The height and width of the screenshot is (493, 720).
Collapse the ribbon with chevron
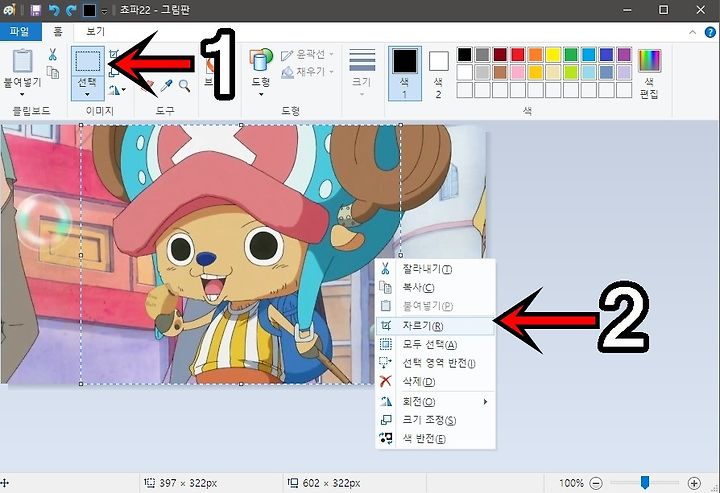coord(692,32)
